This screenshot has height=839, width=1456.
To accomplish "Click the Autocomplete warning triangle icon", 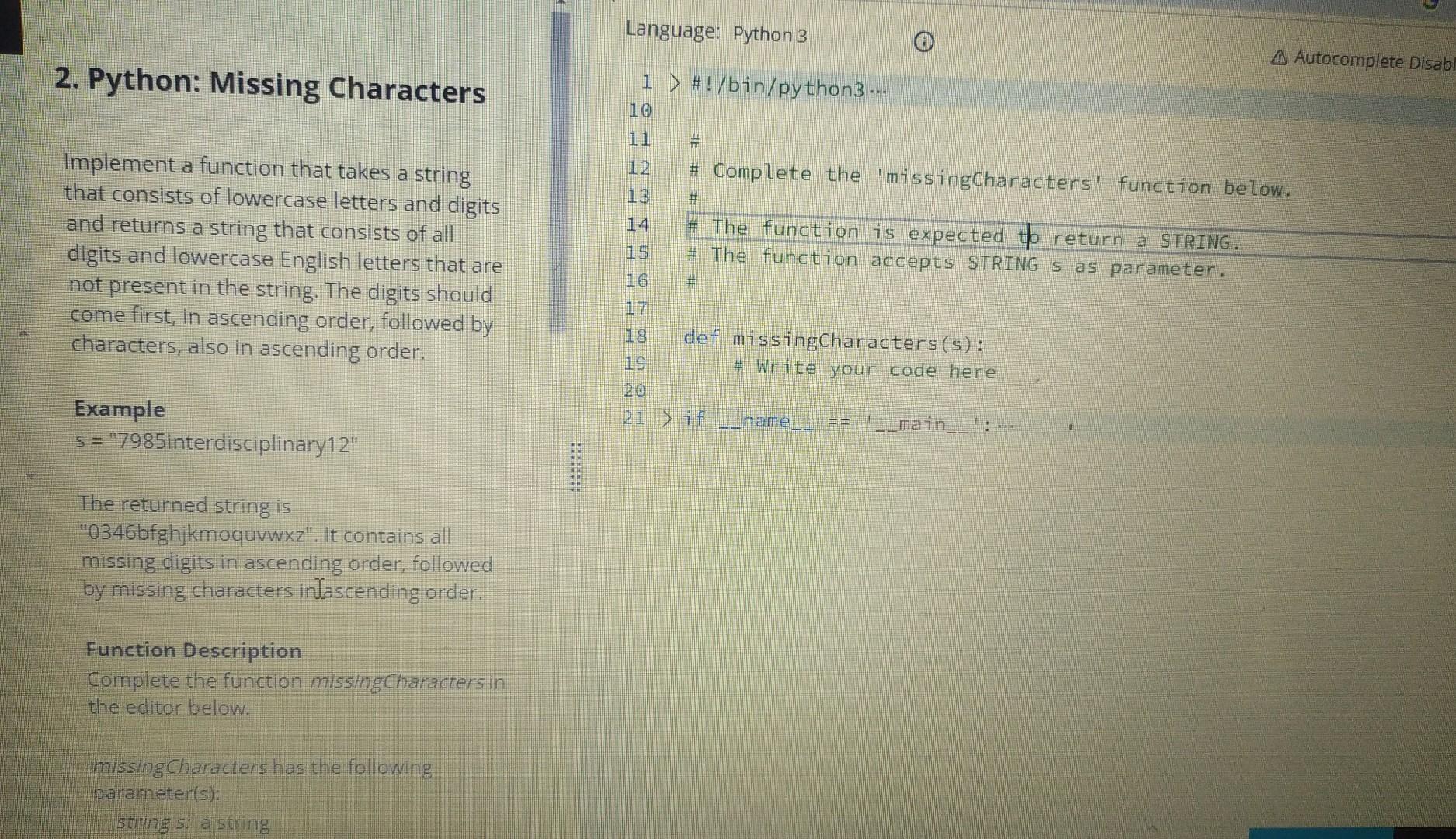I will (x=1281, y=57).
